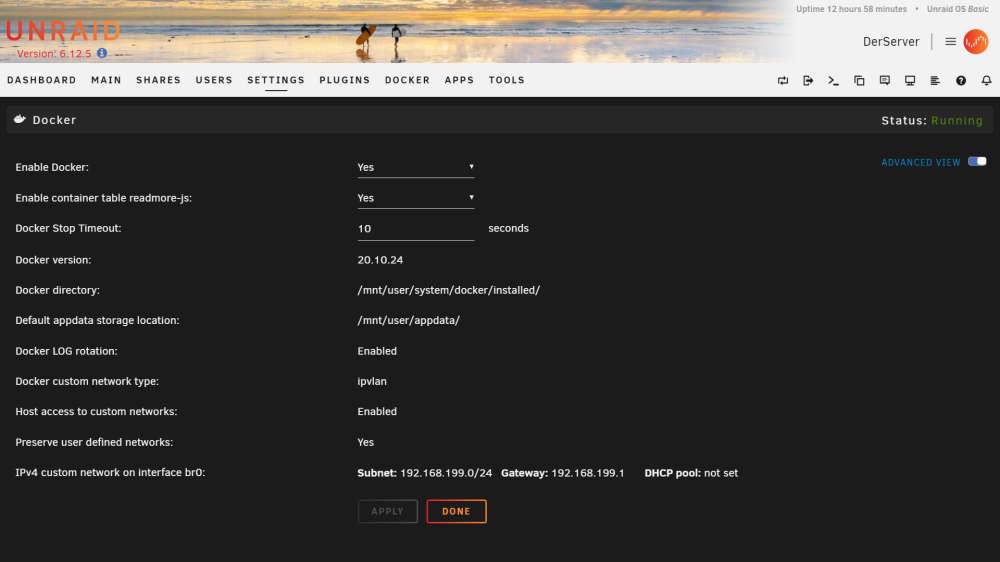Open the Main menu

click(x=106, y=80)
